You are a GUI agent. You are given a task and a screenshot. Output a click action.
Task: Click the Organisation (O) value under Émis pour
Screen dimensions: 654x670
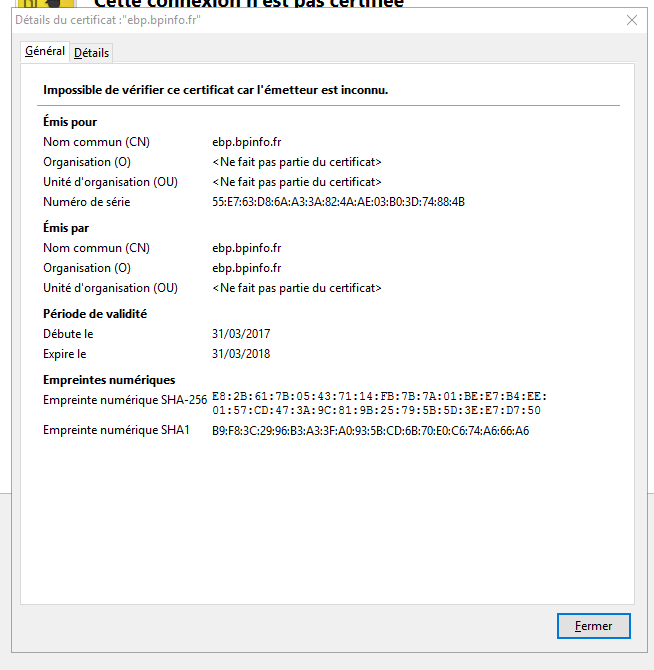coord(297,162)
